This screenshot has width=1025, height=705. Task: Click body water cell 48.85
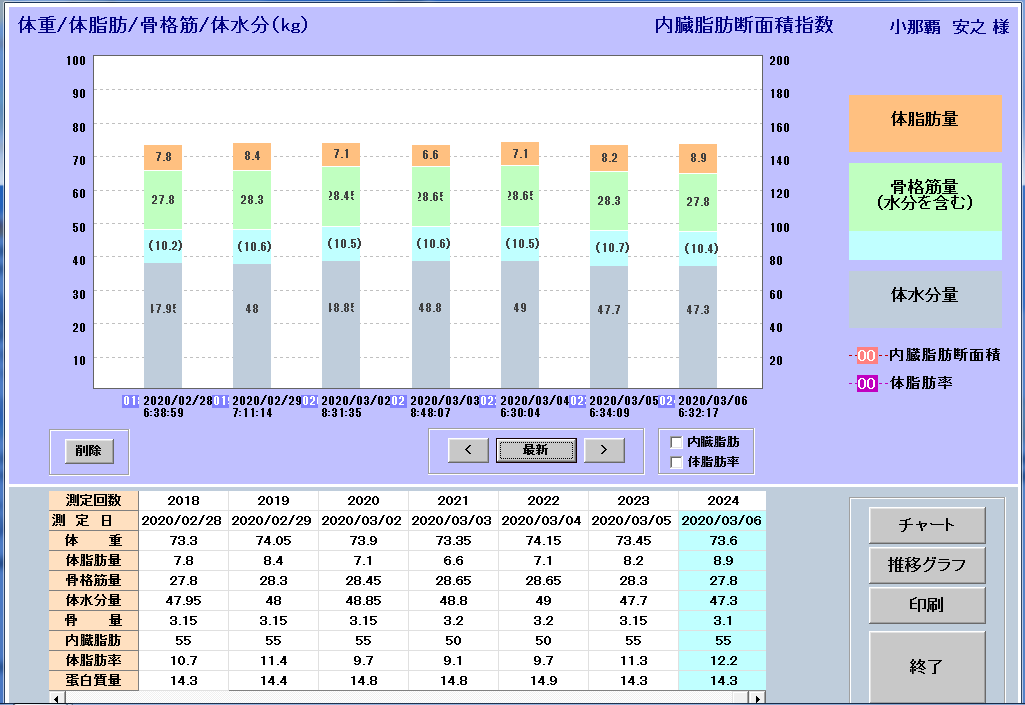(x=363, y=601)
